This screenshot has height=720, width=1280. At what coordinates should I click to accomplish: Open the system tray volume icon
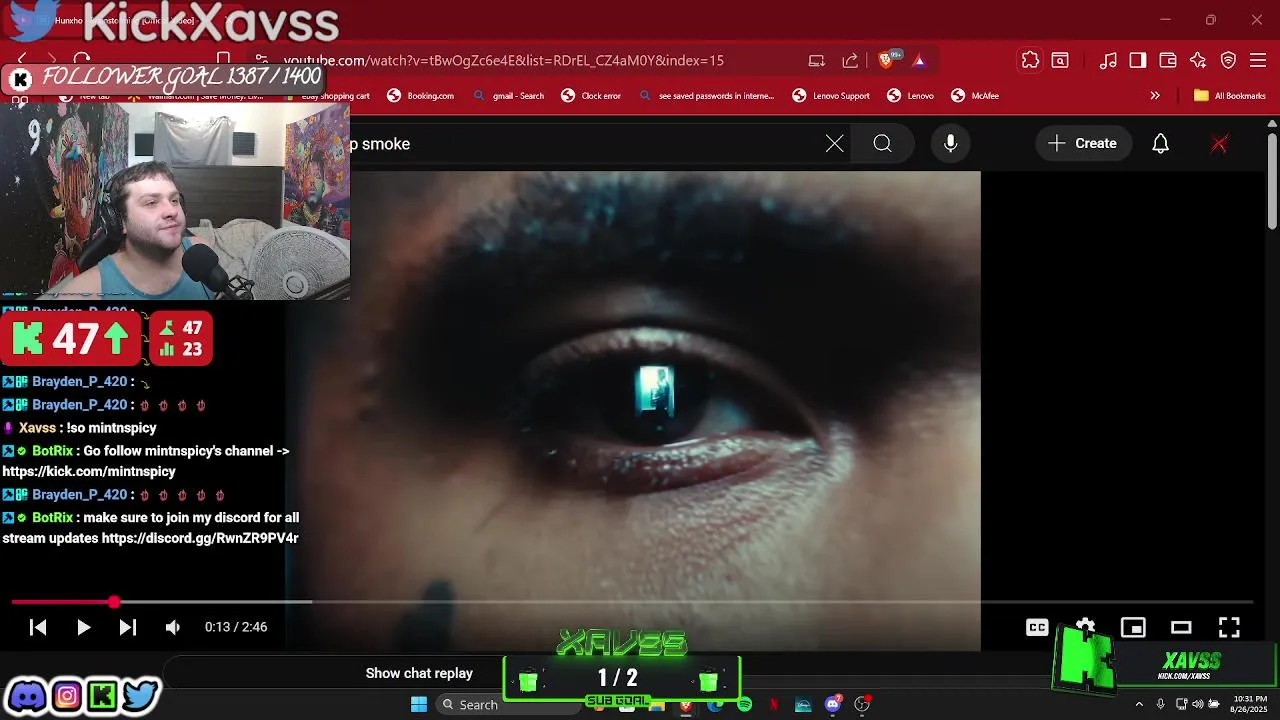[x=1197, y=705]
